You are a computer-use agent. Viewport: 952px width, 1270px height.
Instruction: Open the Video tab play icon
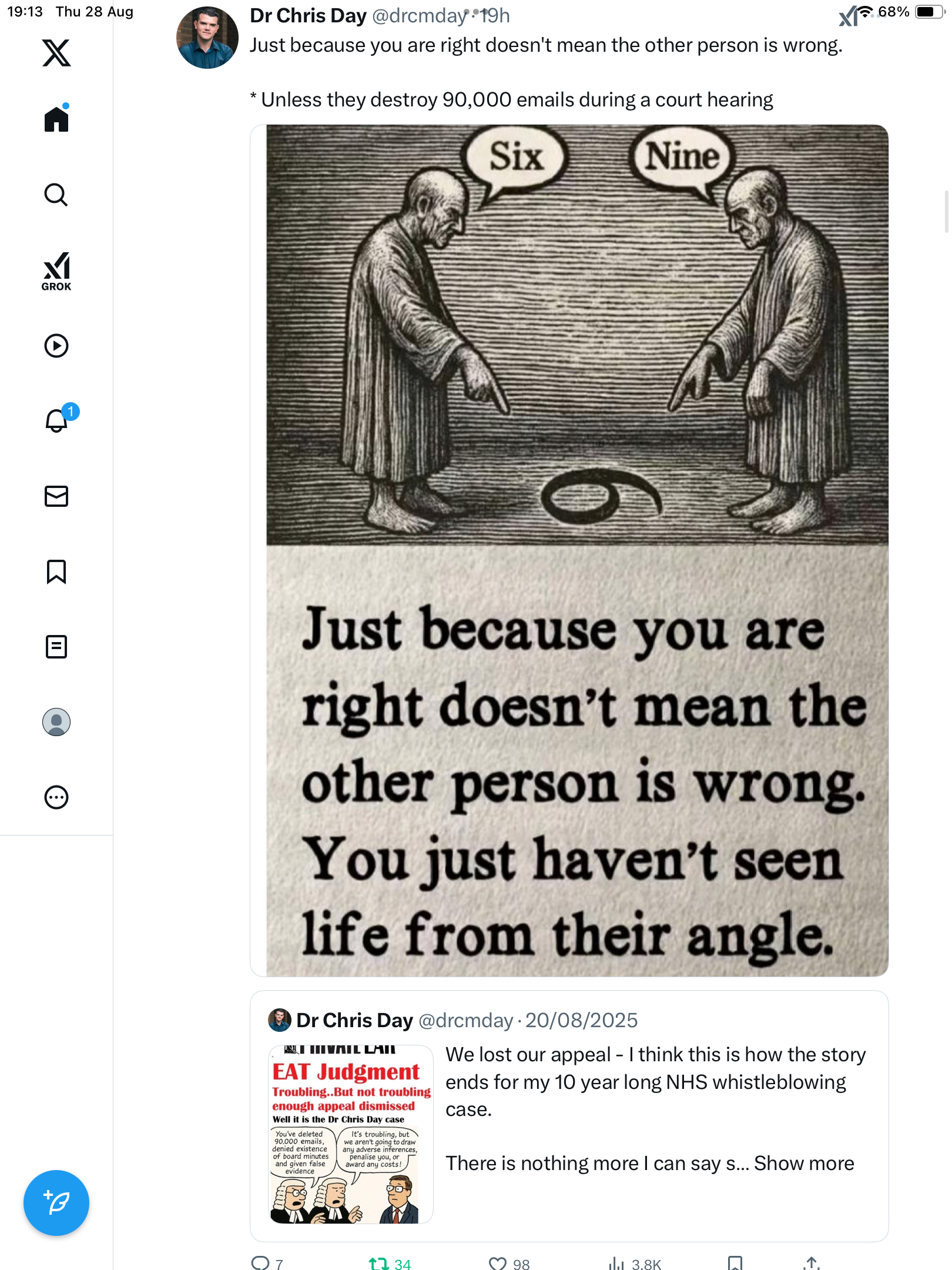coord(56,346)
